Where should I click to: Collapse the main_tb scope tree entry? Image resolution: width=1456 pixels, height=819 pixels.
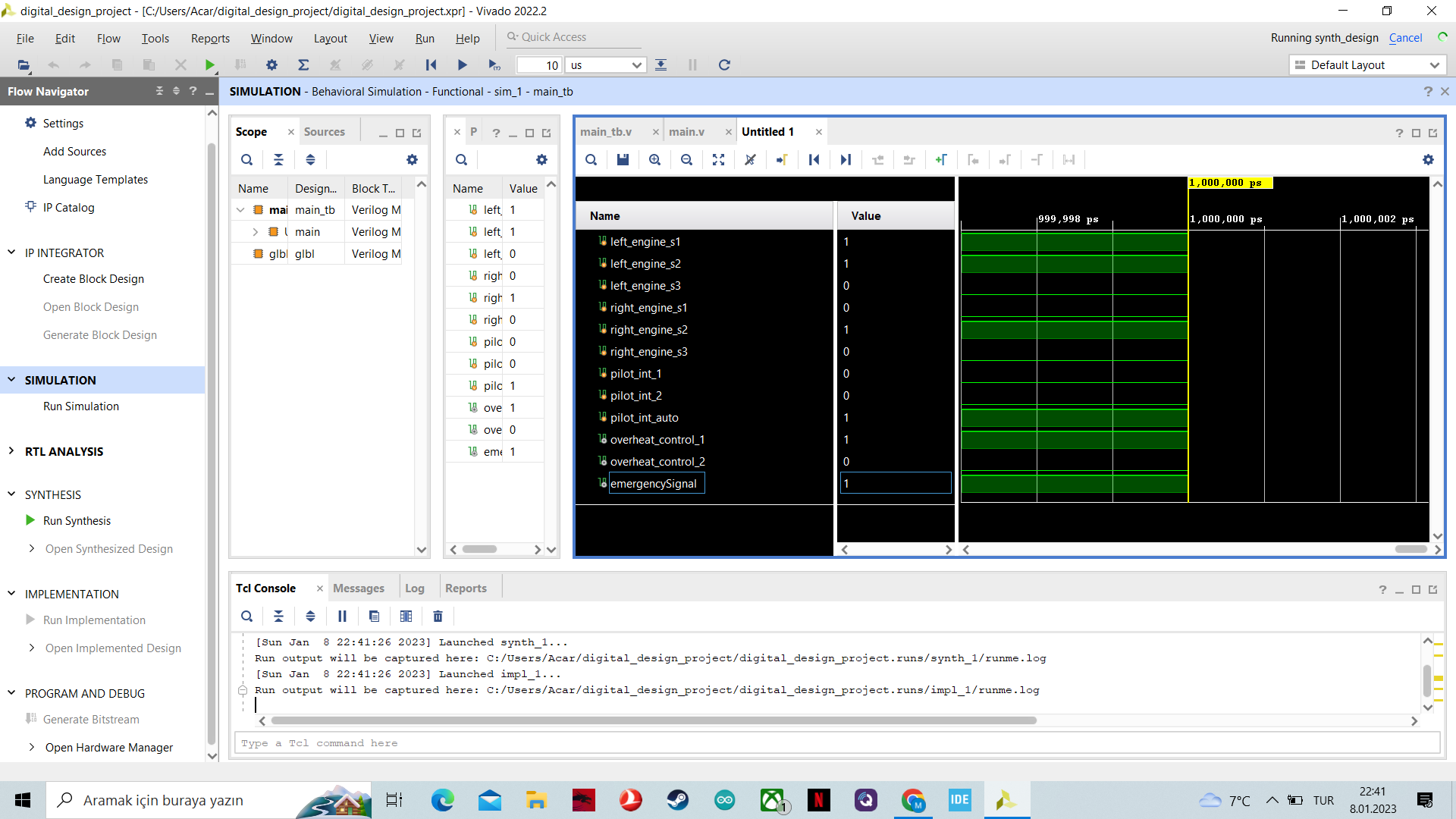tap(241, 209)
